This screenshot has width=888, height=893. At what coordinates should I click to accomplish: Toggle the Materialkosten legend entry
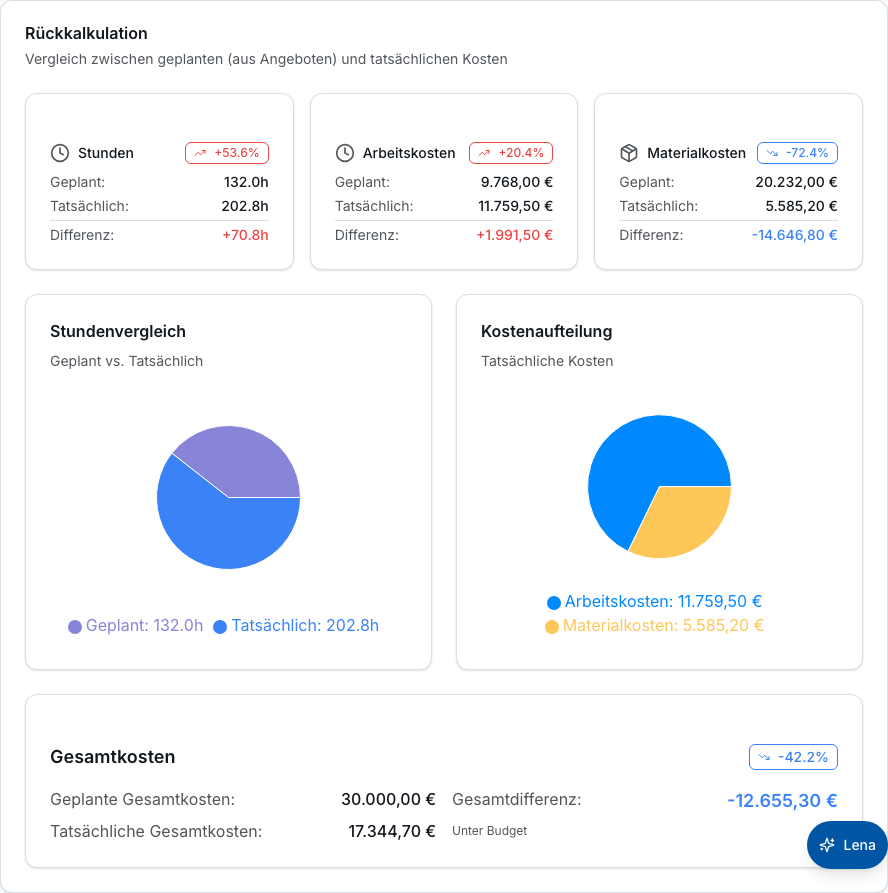click(x=654, y=626)
